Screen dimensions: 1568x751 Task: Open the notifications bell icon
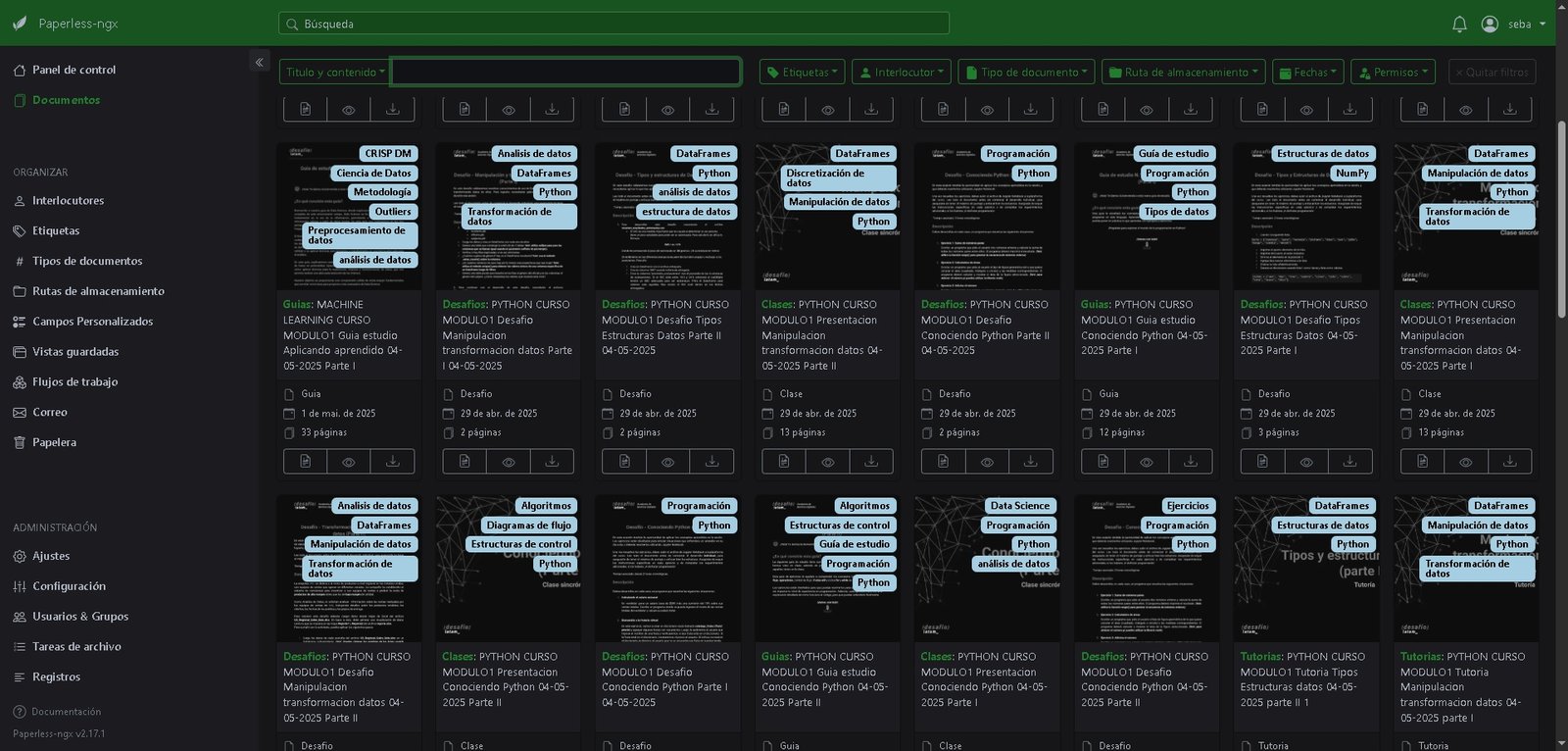[1459, 24]
